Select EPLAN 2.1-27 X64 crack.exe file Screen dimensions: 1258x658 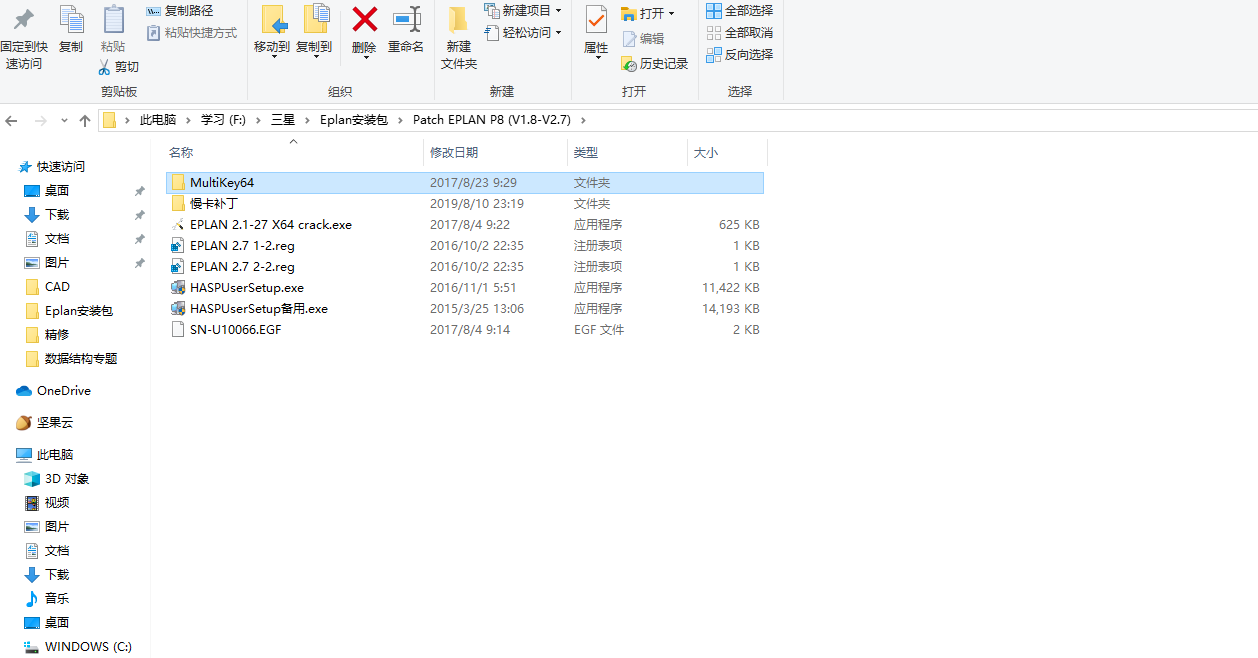click(x=465, y=225)
